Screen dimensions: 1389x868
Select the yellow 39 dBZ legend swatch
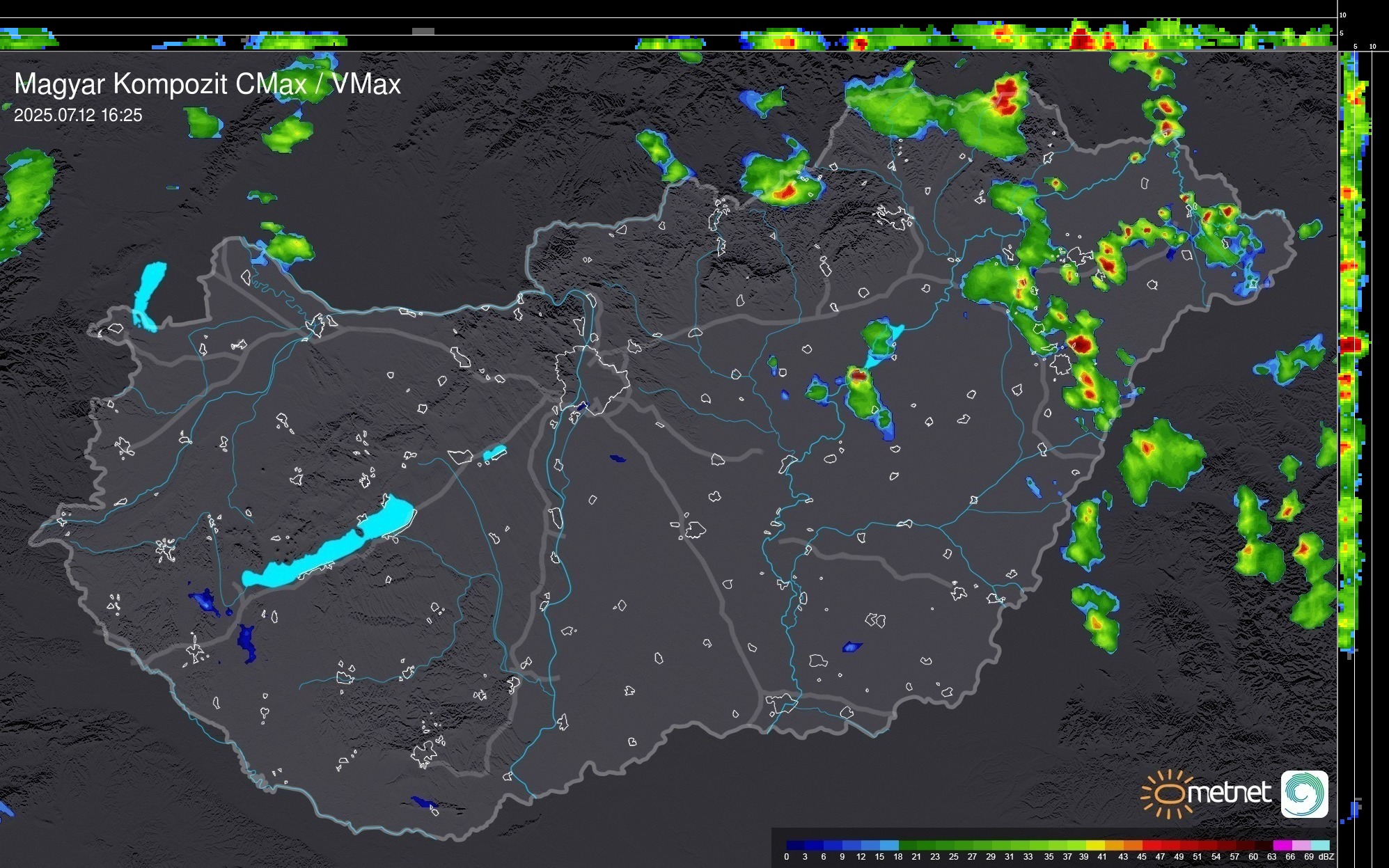click(x=1096, y=845)
